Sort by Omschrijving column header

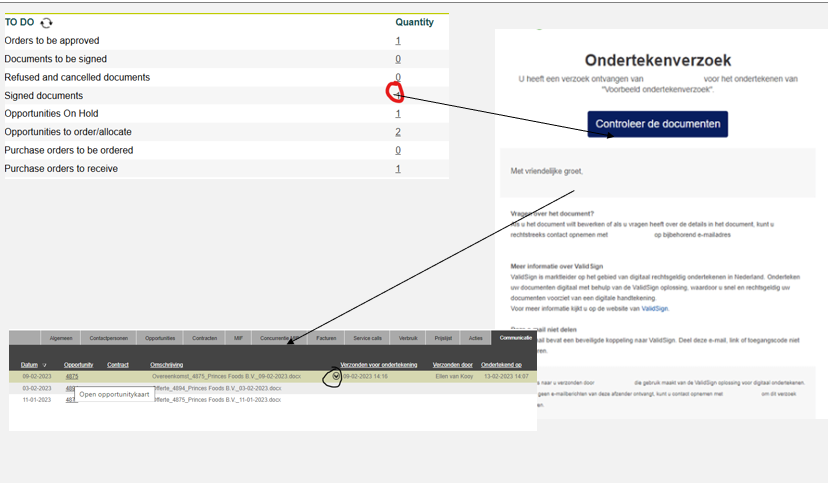[x=166, y=366]
